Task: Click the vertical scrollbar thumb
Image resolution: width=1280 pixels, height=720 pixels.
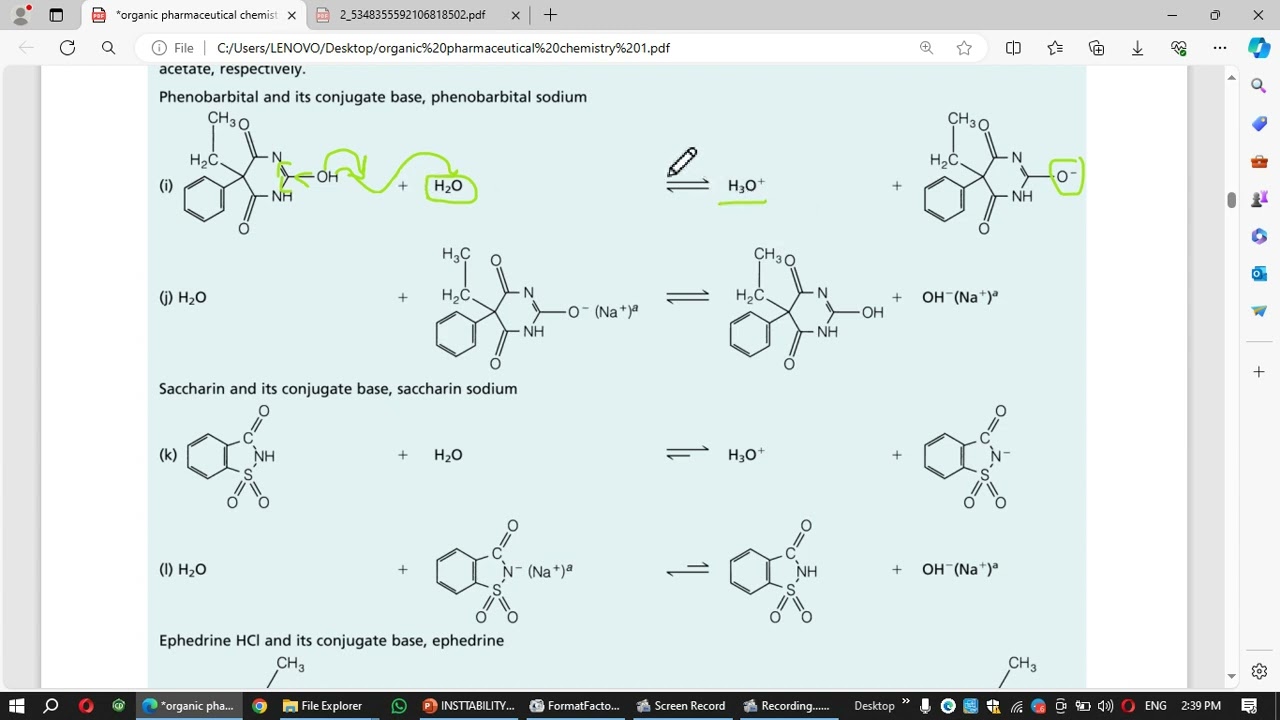Action: click(x=1232, y=199)
